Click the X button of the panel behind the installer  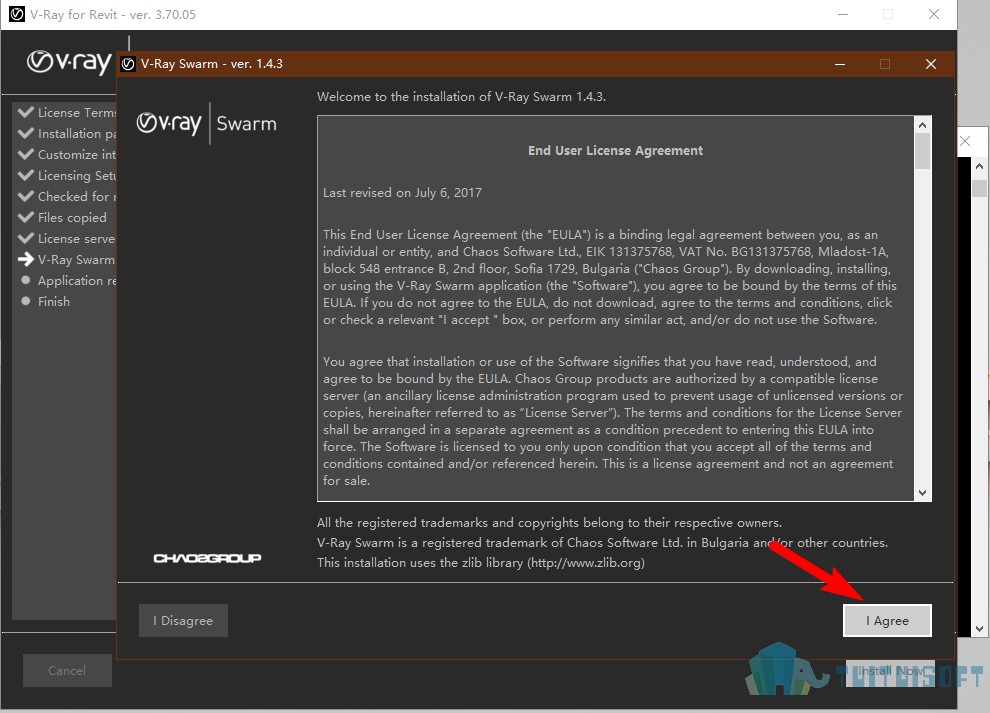[x=965, y=141]
